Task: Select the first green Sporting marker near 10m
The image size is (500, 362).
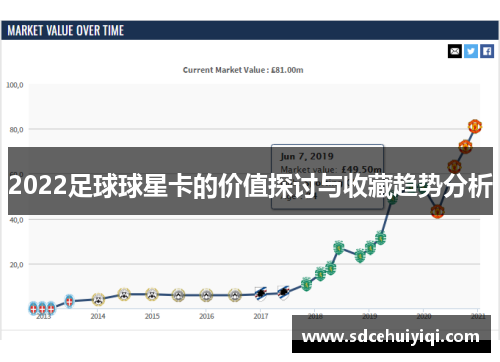Action: click(306, 284)
